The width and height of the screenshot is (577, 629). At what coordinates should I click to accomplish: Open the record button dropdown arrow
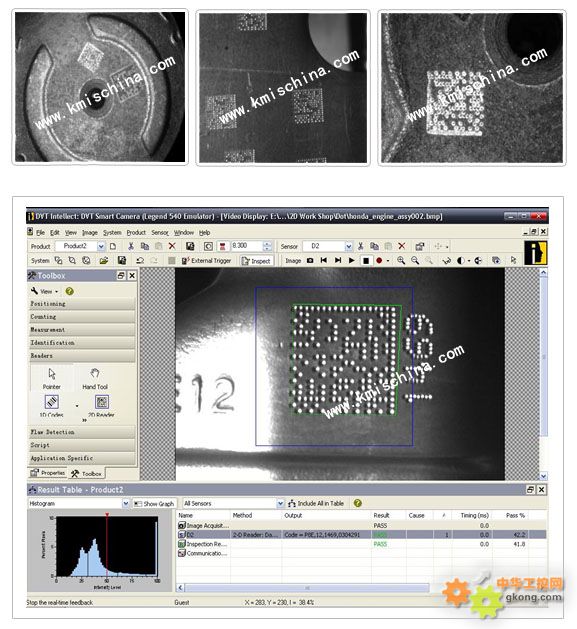point(388,260)
